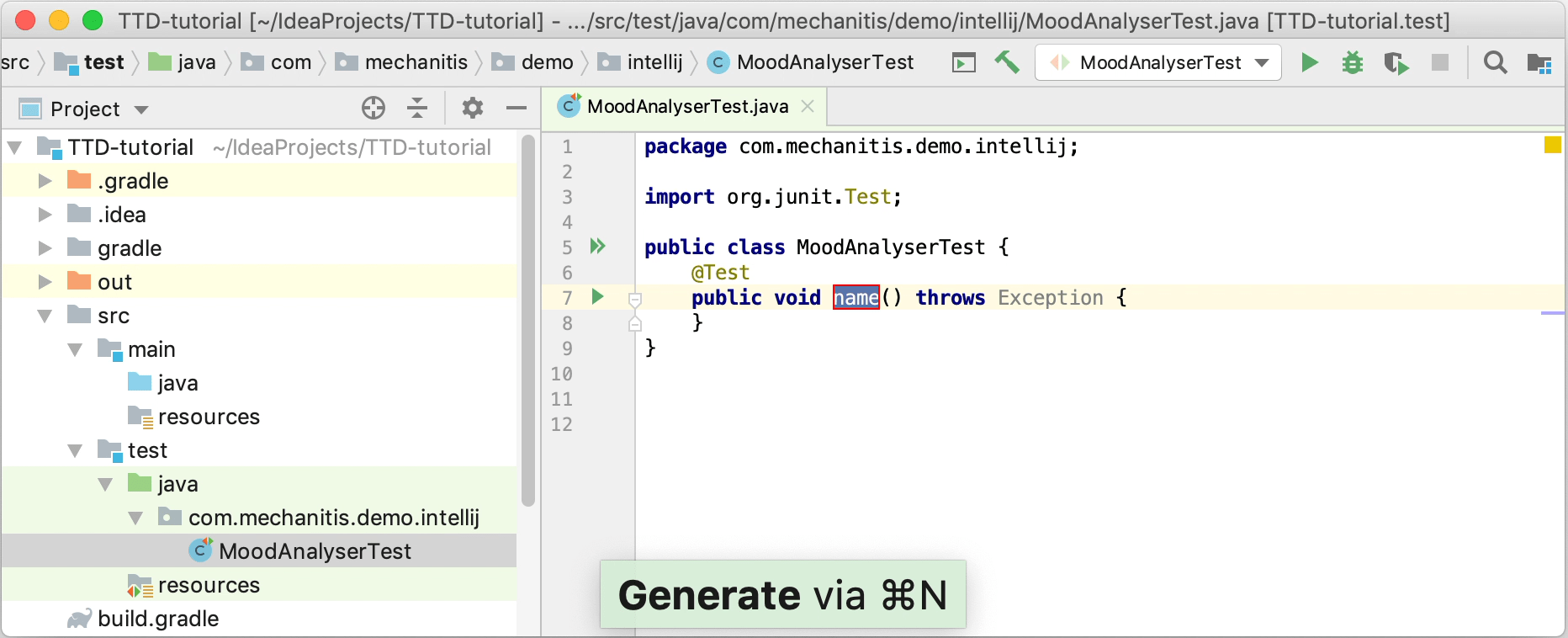
Task: Hide the Project panel with minus icon
Action: point(516,108)
